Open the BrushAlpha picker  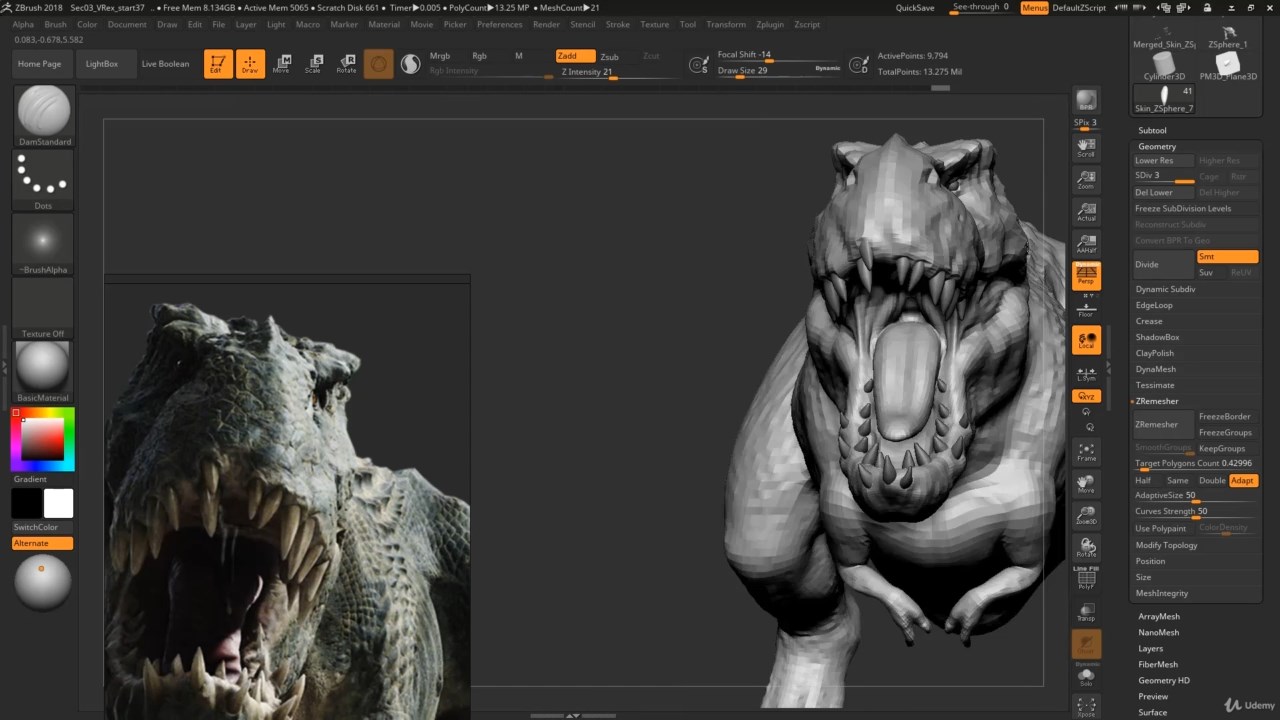43,244
